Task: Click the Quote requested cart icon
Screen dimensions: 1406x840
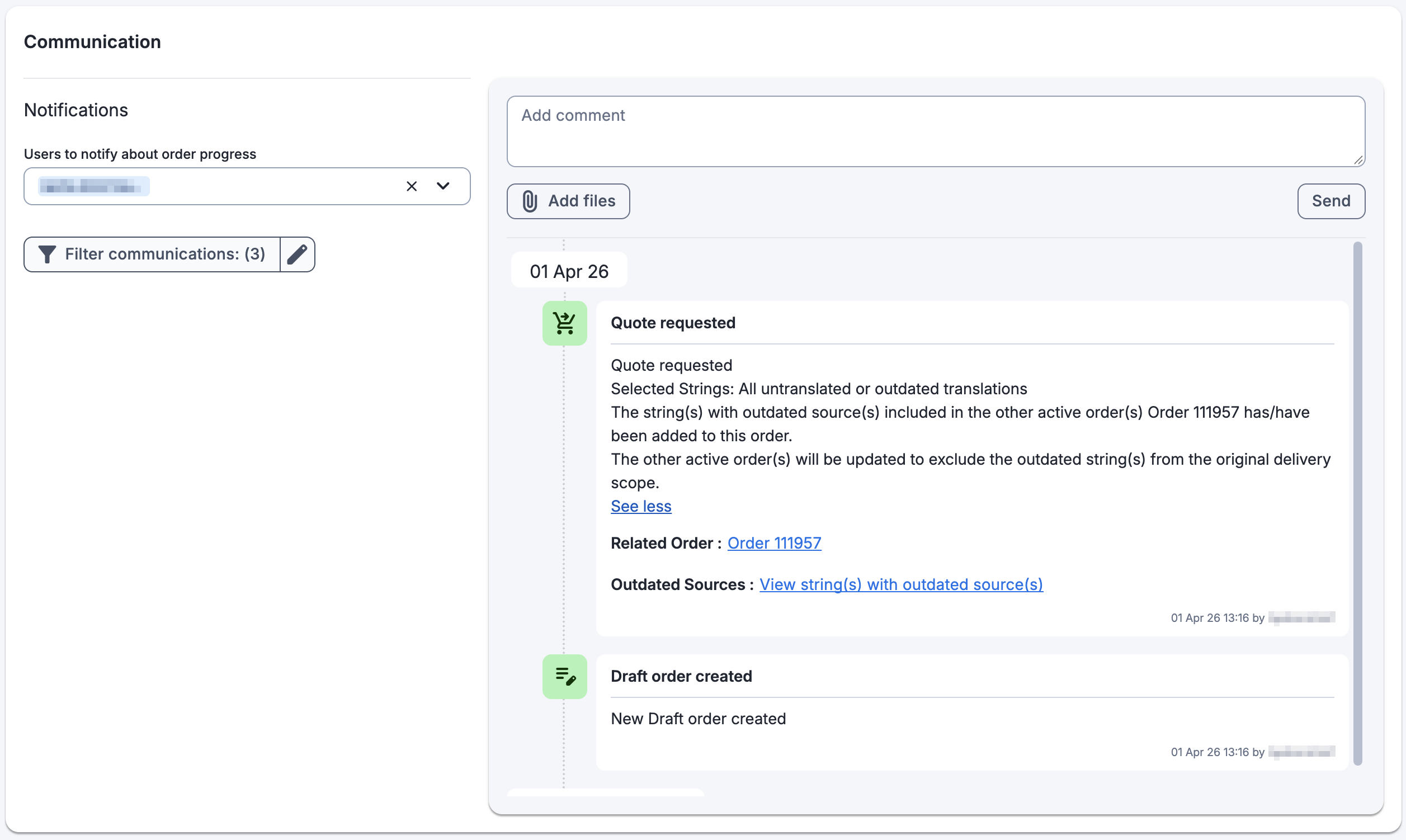Action: [x=564, y=323]
